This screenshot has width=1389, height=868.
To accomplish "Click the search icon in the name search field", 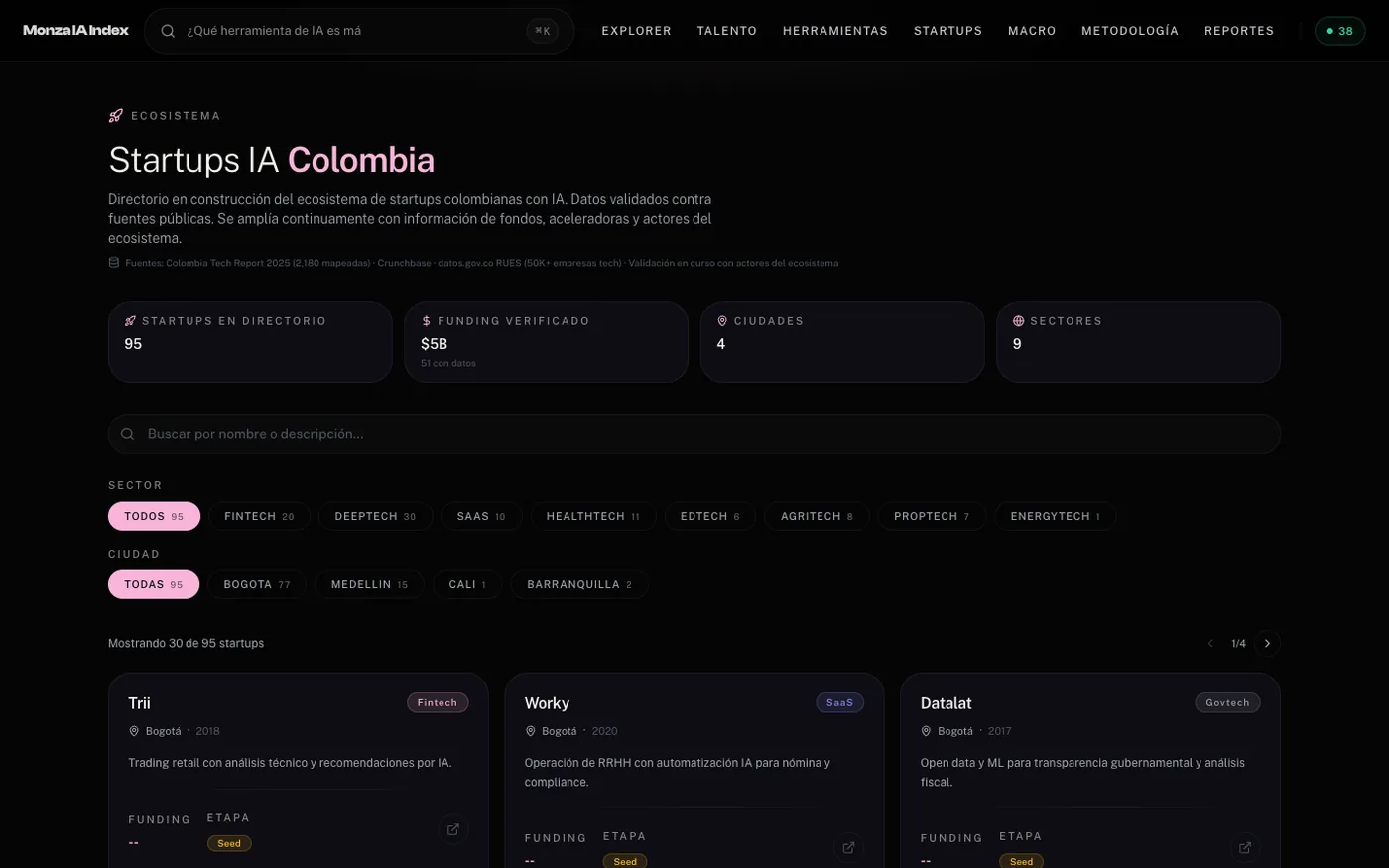I will 128,434.
